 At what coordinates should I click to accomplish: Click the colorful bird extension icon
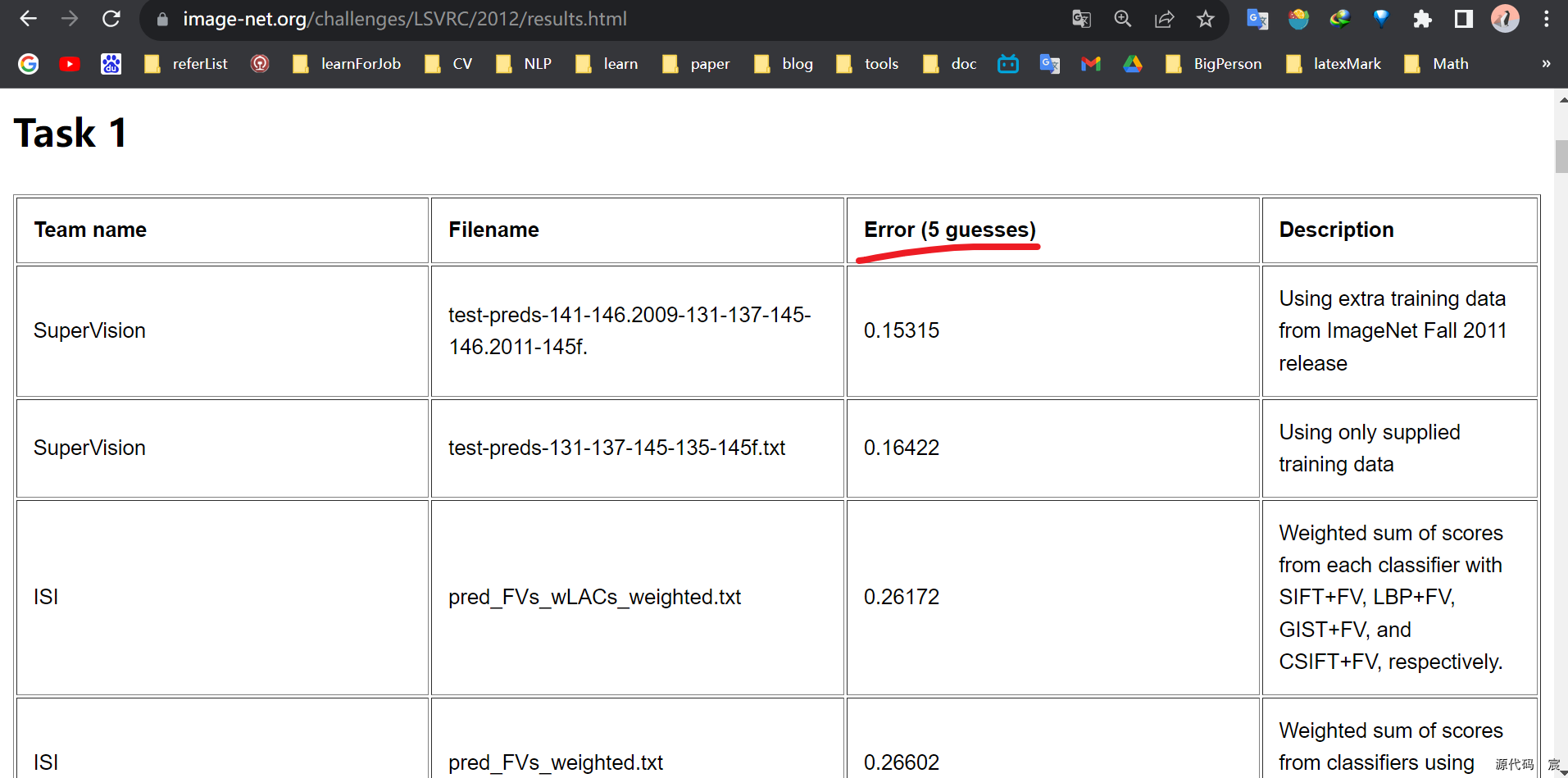1340,19
